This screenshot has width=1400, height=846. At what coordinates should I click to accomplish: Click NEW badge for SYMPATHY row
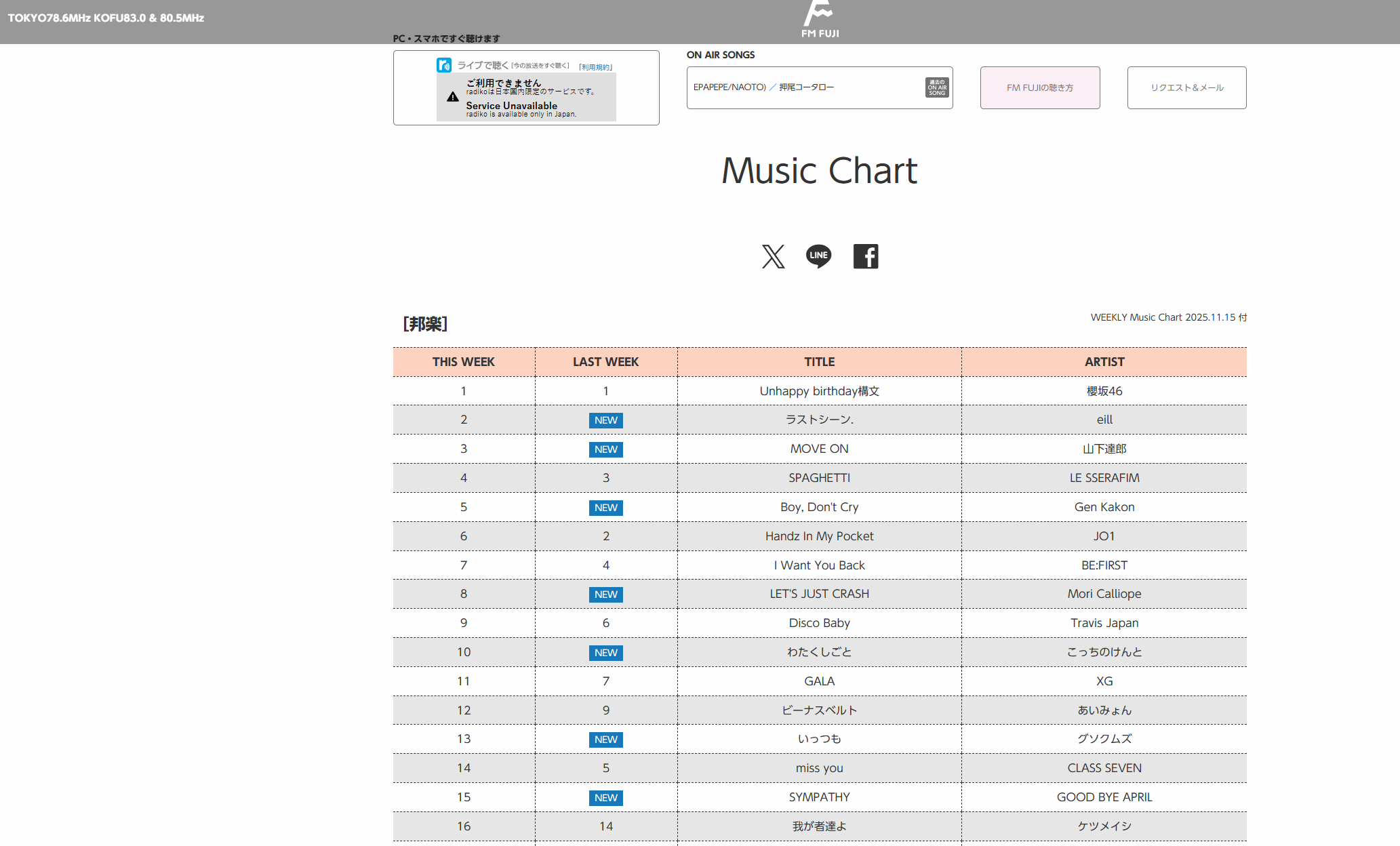[605, 798]
